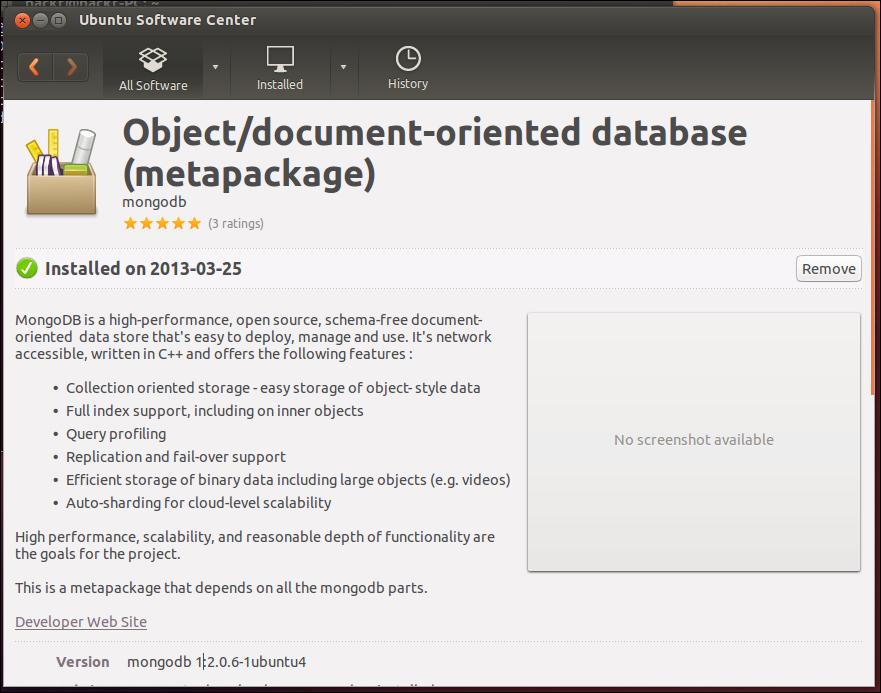The height and width of the screenshot is (693, 881).
Task: Open the All Software section
Action: tap(153, 69)
